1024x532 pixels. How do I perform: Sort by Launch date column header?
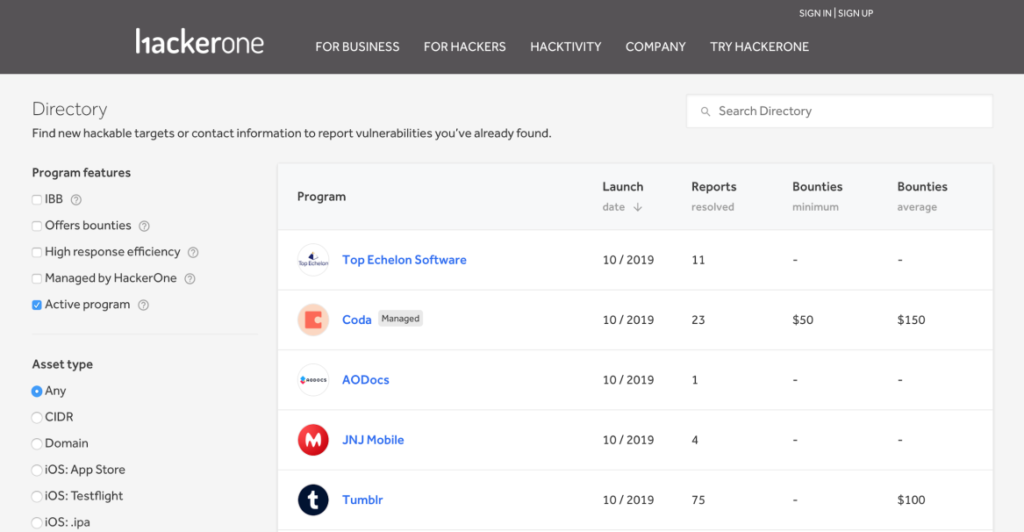(622, 196)
